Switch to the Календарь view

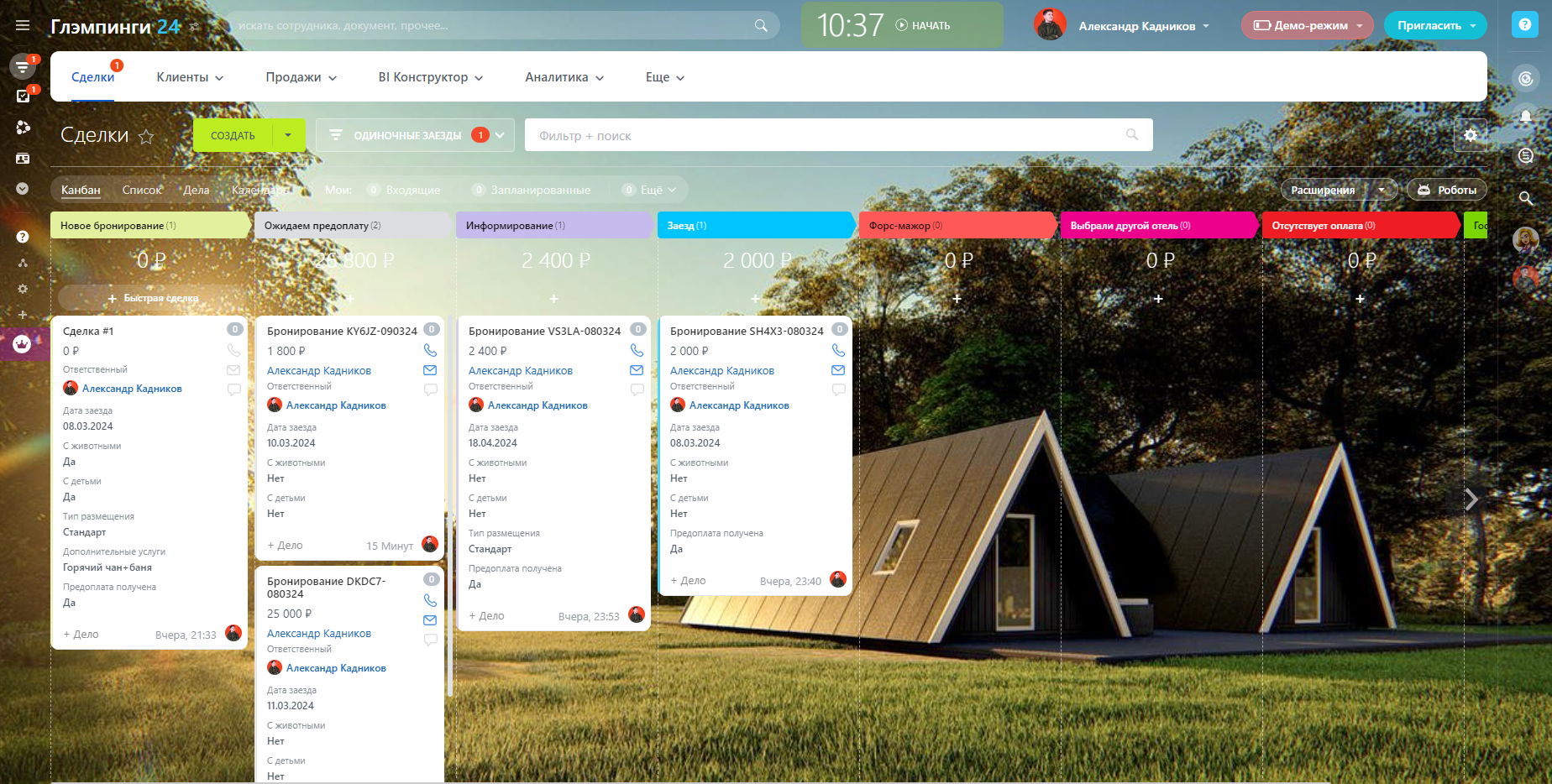click(x=260, y=190)
